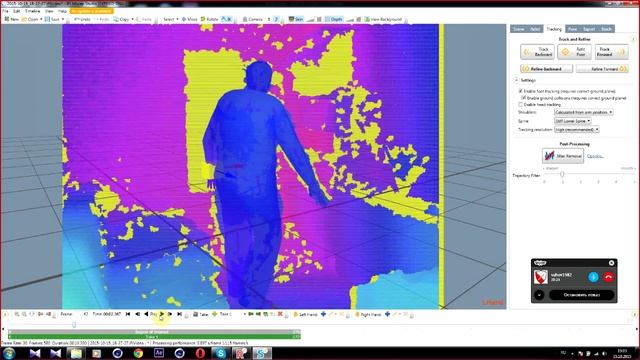Switch to the Pose tab
This screenshot has height=360, width=640.
click(573, 29)
